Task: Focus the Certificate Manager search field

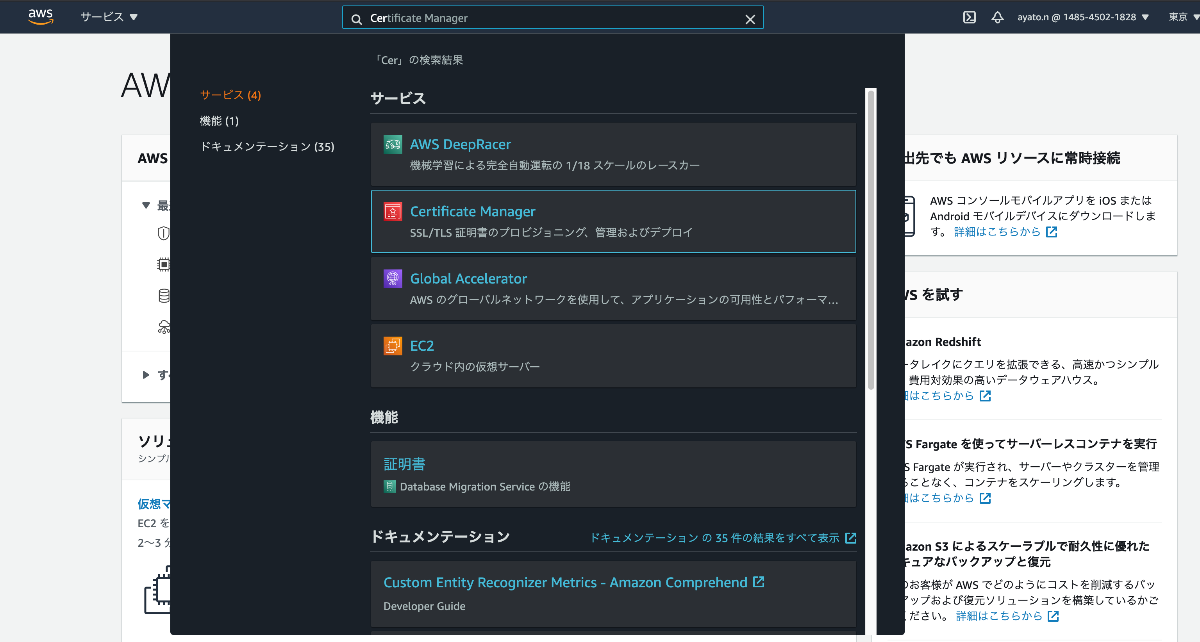Action: (x=552, y=18)
